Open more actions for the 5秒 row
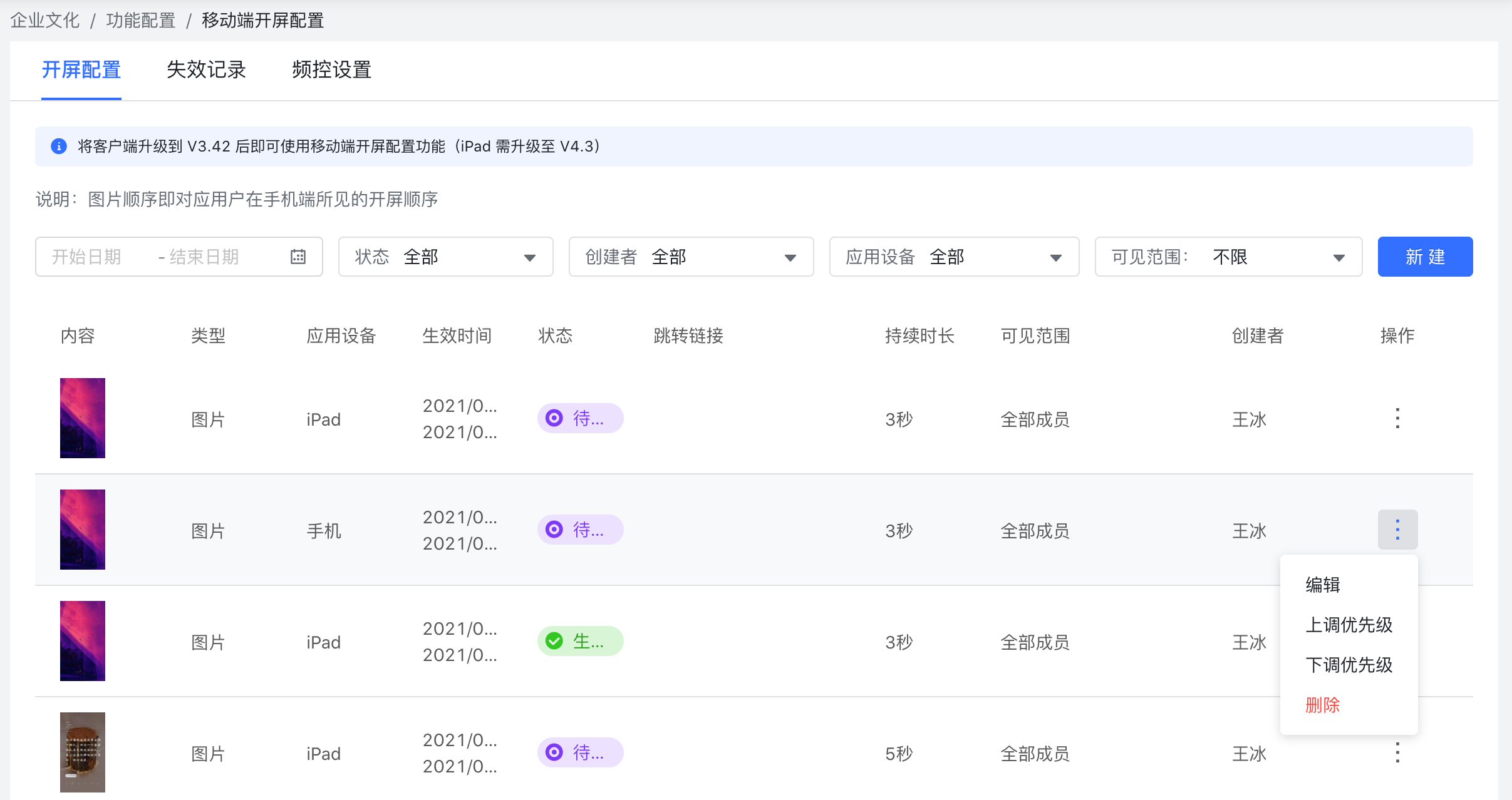Screen dimensions: 1512x800 pos(1397,752)
